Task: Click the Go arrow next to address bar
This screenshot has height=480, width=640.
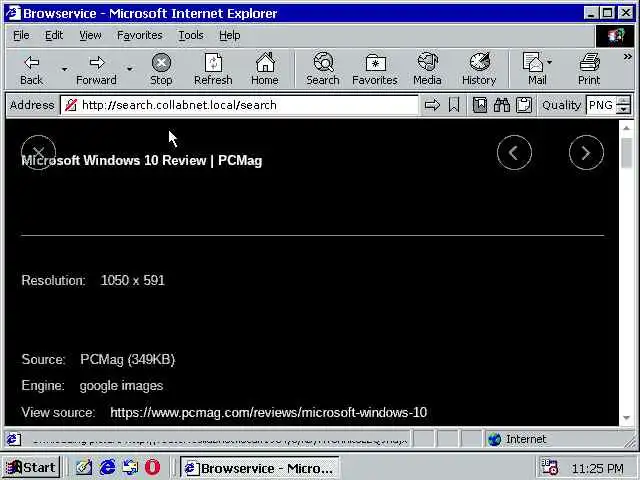Action: 432,105
